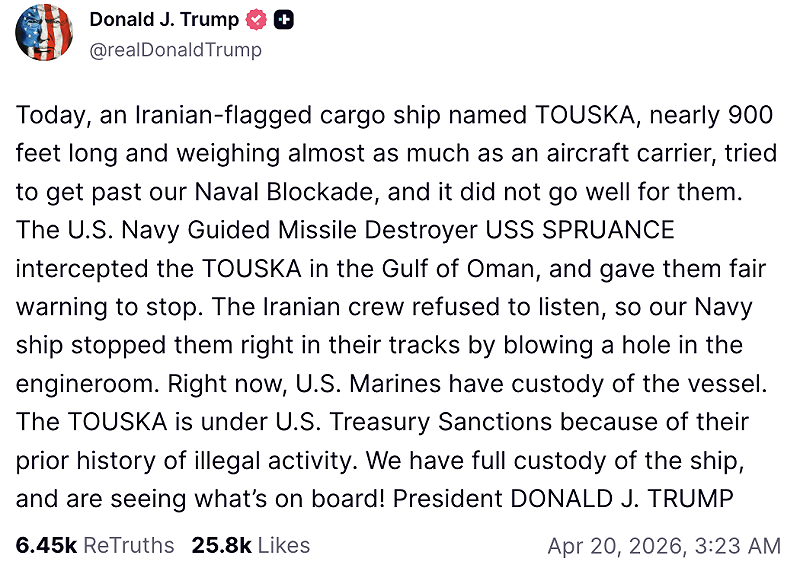
Task: Open the Donald J. Trump display name
Action: [165, 20]
